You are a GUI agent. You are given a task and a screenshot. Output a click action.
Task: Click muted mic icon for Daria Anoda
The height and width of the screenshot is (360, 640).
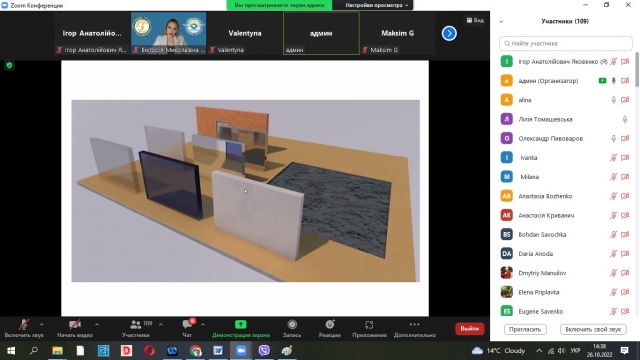coord(613,253)
